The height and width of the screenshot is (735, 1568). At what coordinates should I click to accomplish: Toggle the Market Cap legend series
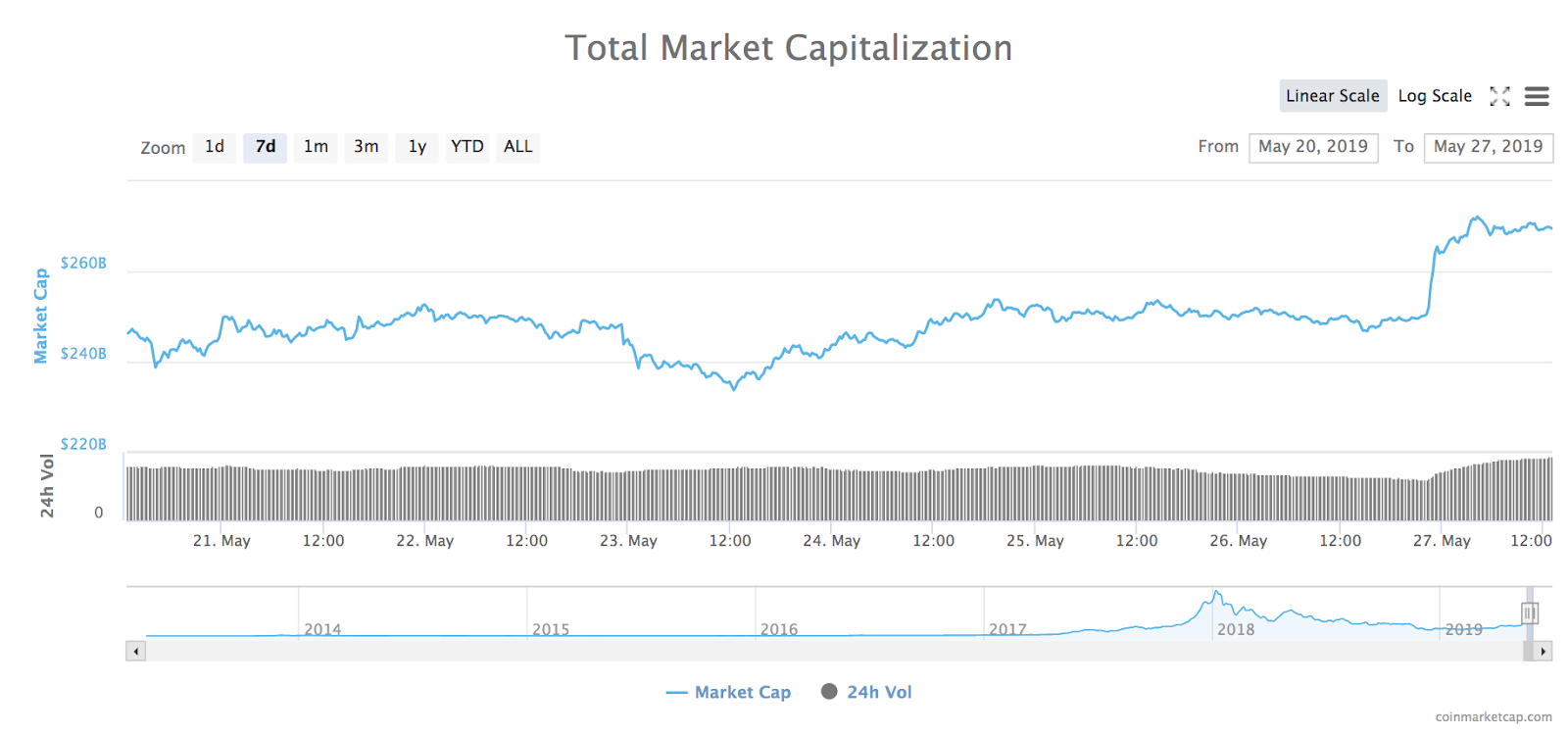[x=728, y=692]
